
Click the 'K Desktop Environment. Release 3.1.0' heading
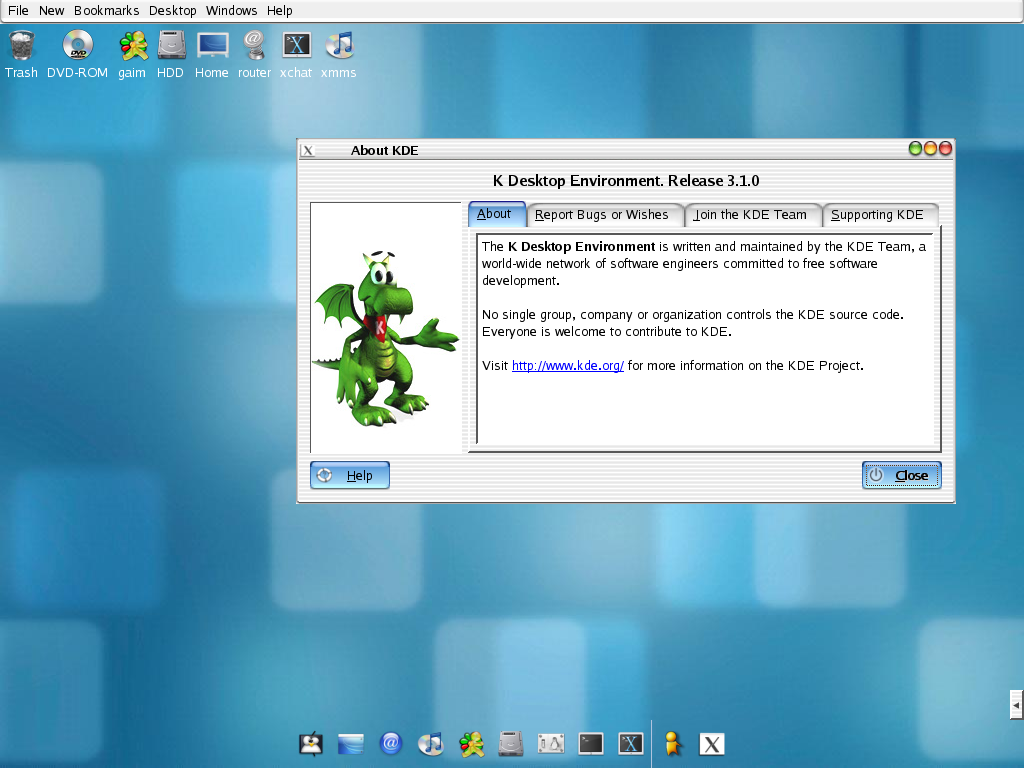626,181
